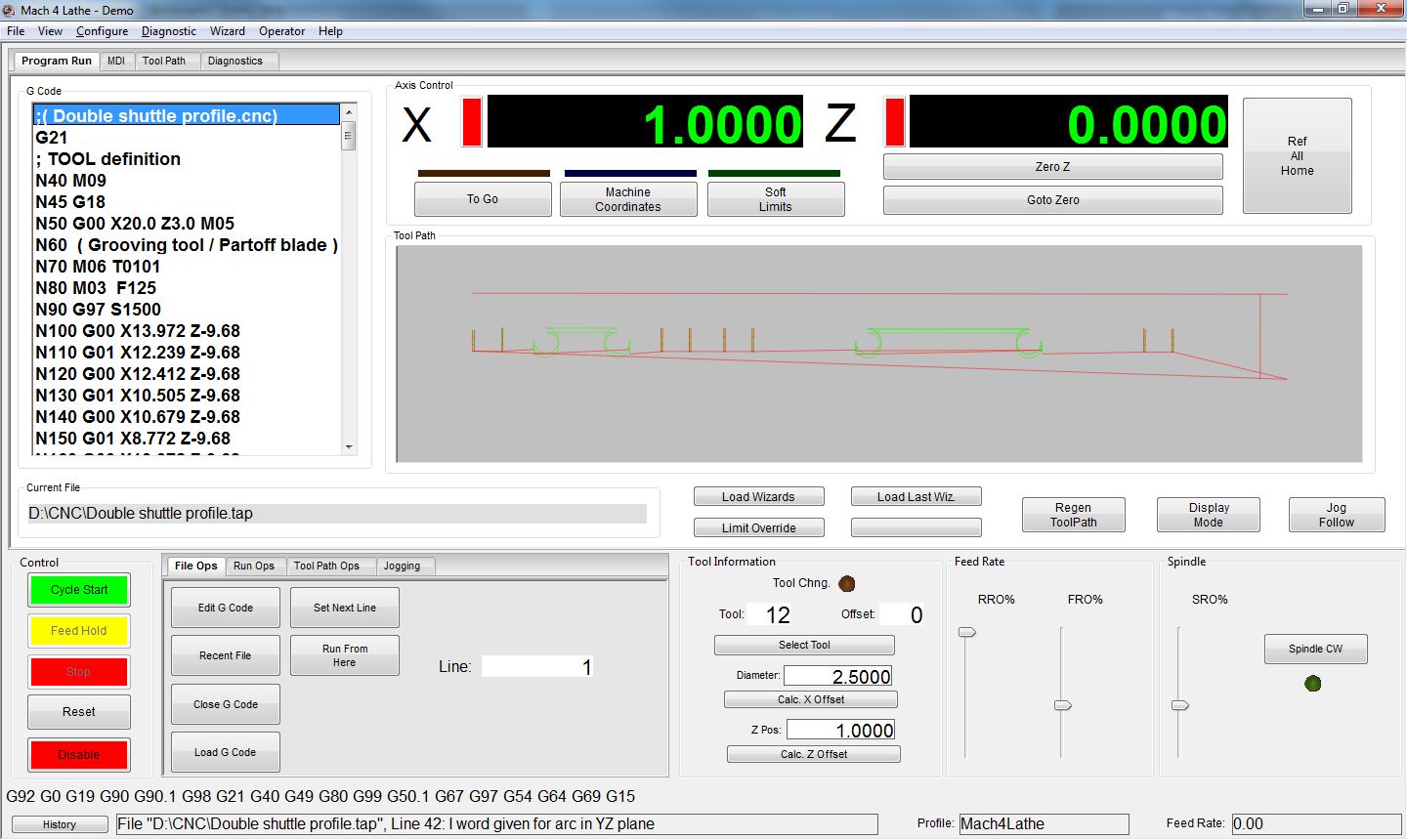Toggle Machine Coordinates display
The width and height of the screenshot is (1407, 840).
(628, 199)
